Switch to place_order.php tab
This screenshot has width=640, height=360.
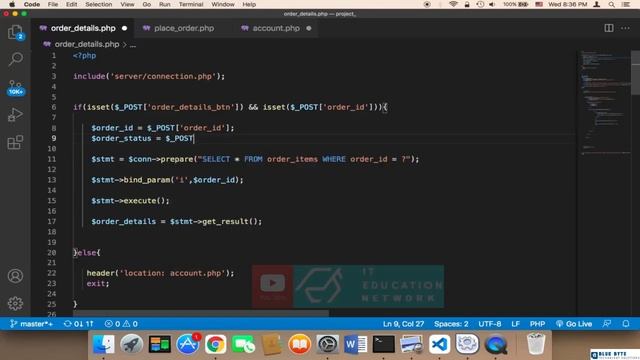184,28
